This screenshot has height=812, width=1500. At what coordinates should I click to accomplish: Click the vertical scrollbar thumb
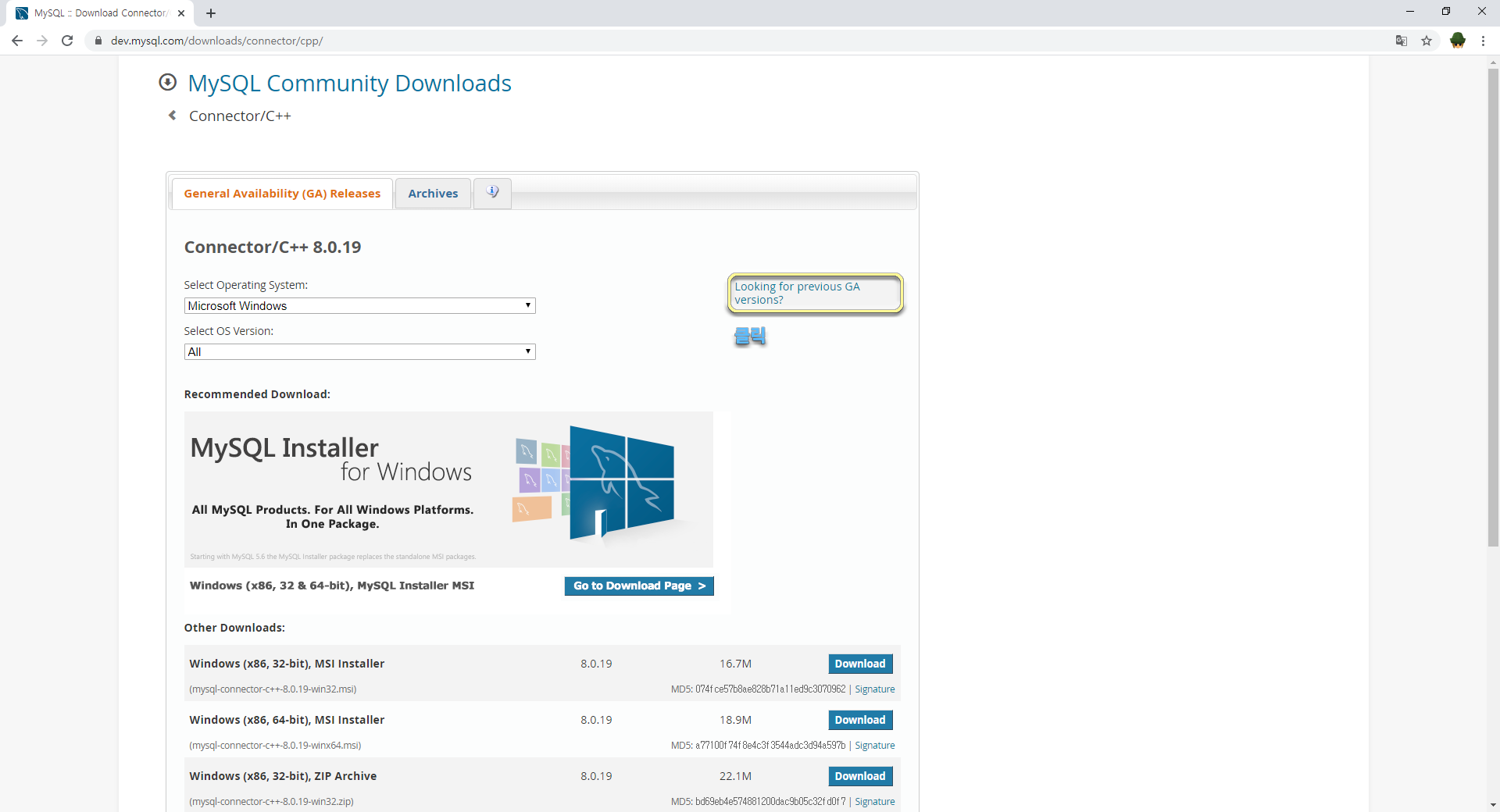pos(1493,308)
